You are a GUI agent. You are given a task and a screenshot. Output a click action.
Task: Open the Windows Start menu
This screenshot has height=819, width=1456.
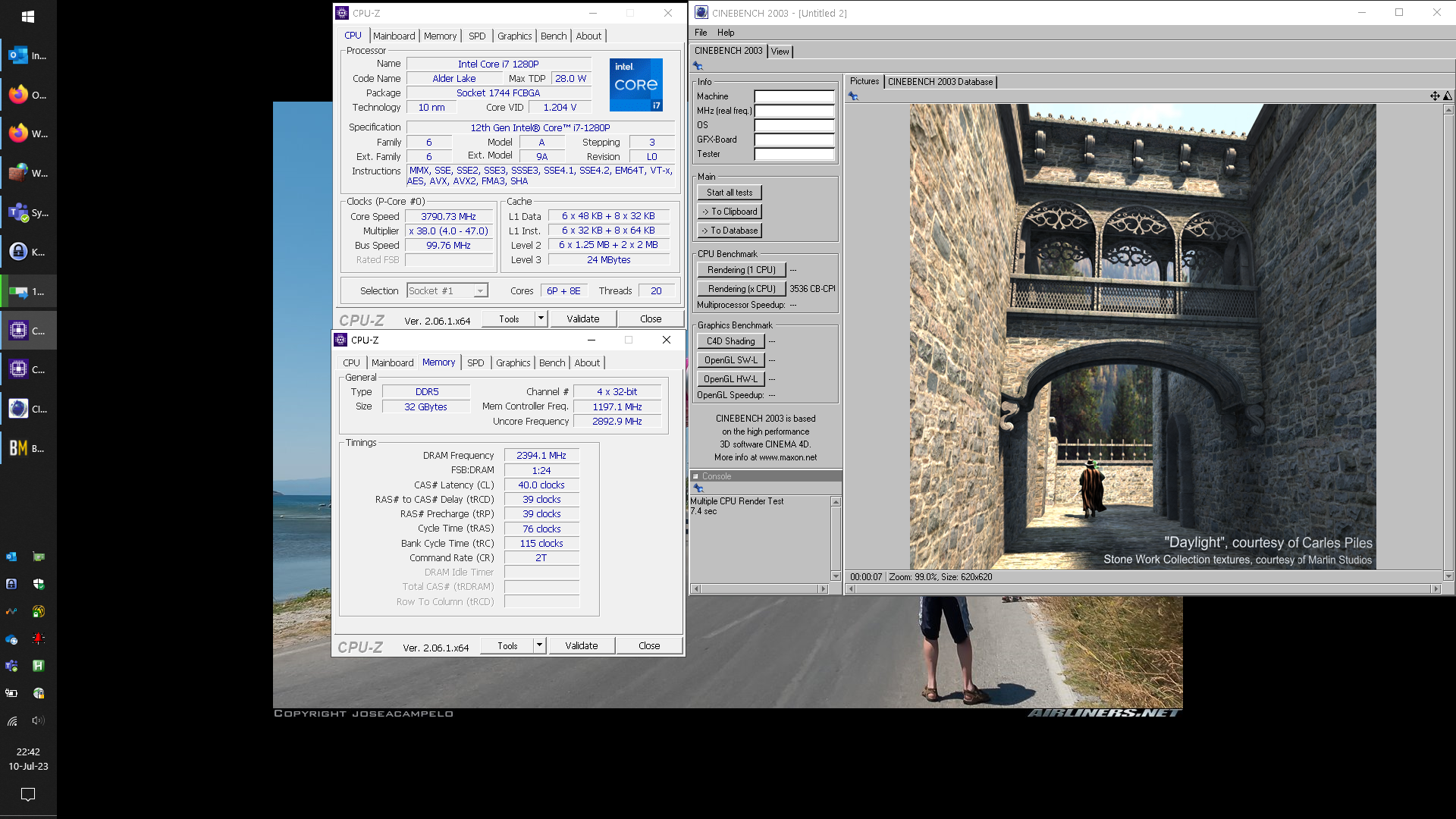point(28,16)
